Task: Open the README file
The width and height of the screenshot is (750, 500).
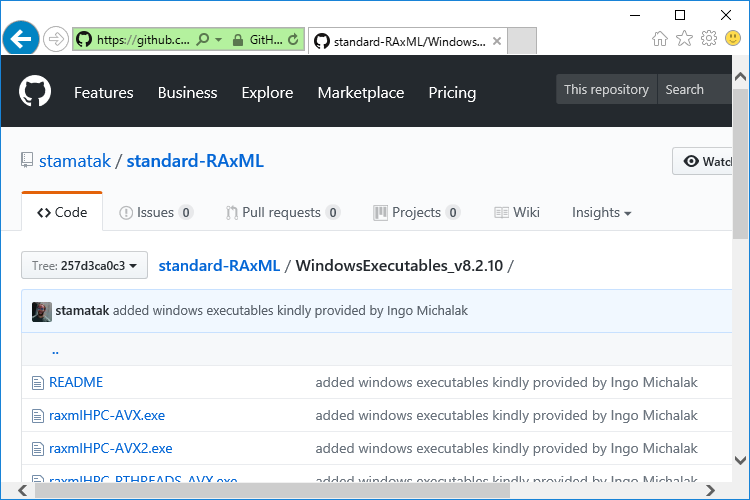Action: point(76,382)
